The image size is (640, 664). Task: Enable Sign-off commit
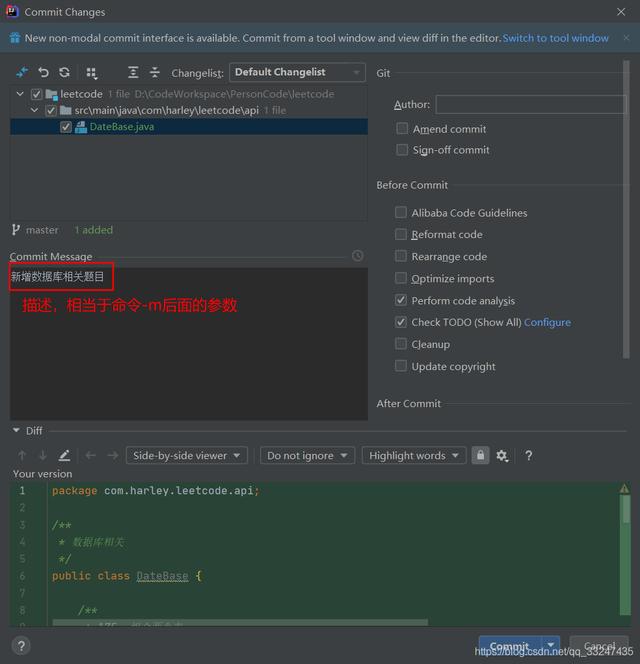point(402,149)
